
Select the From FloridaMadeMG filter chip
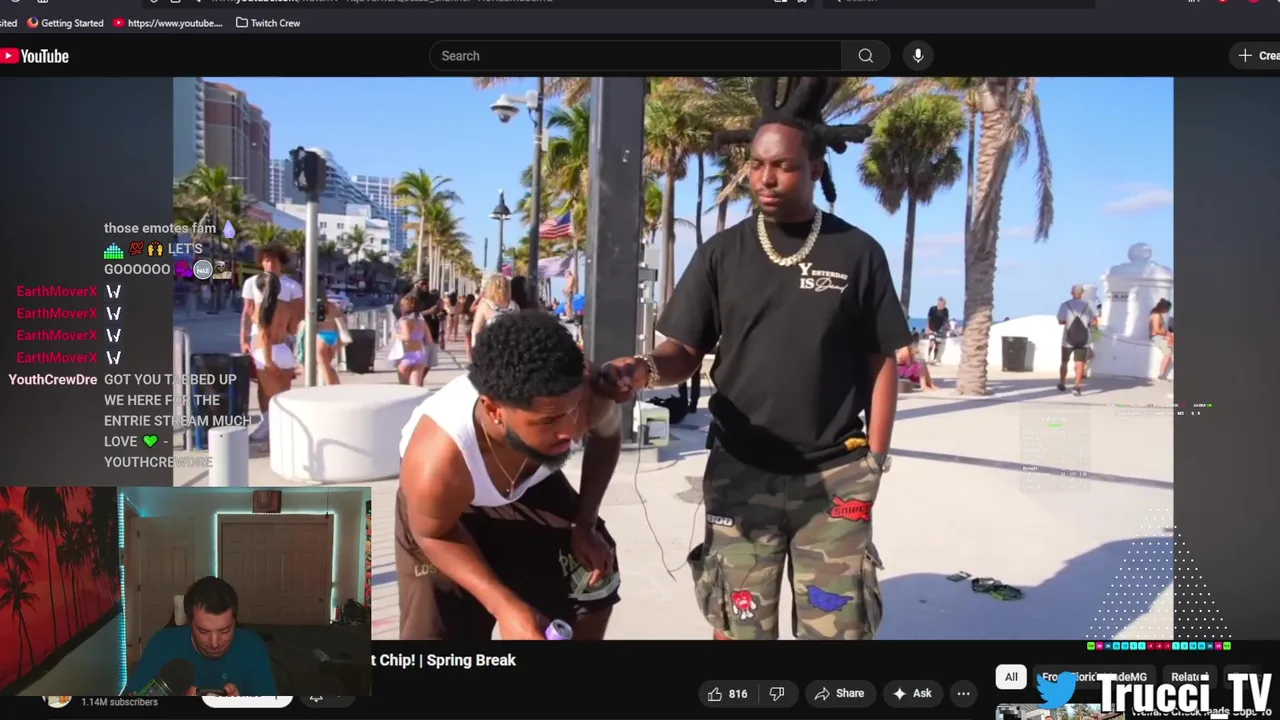(1094, 677)
